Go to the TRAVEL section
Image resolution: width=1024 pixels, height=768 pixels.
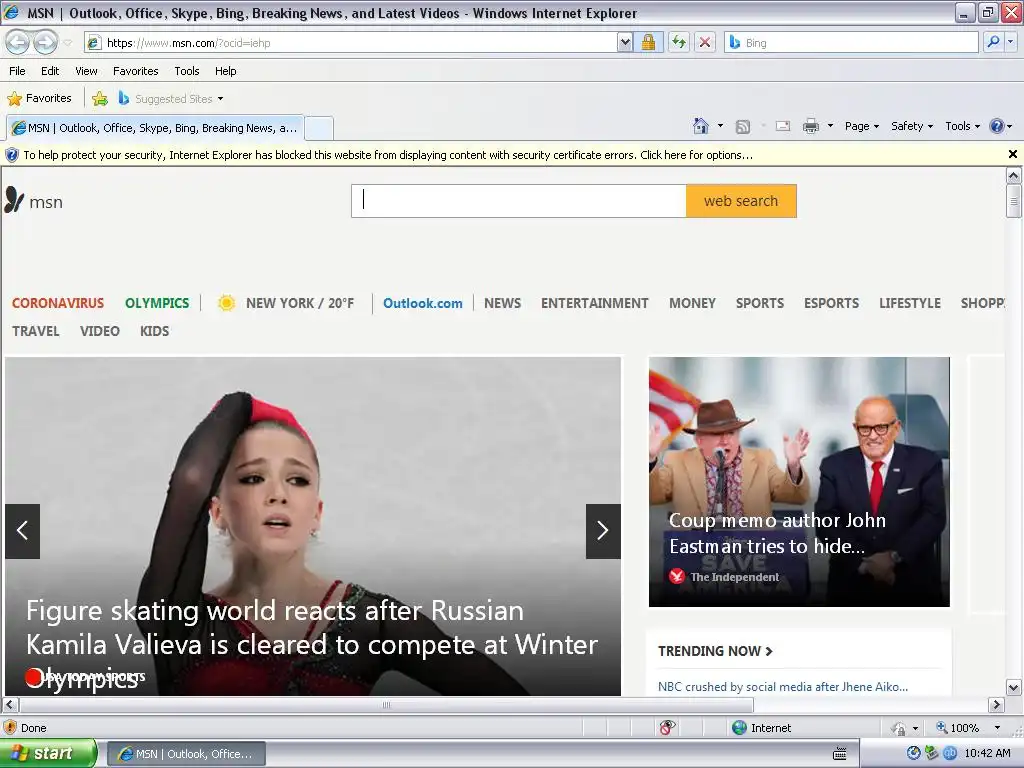pyautogui.click(x=36, y=331)
